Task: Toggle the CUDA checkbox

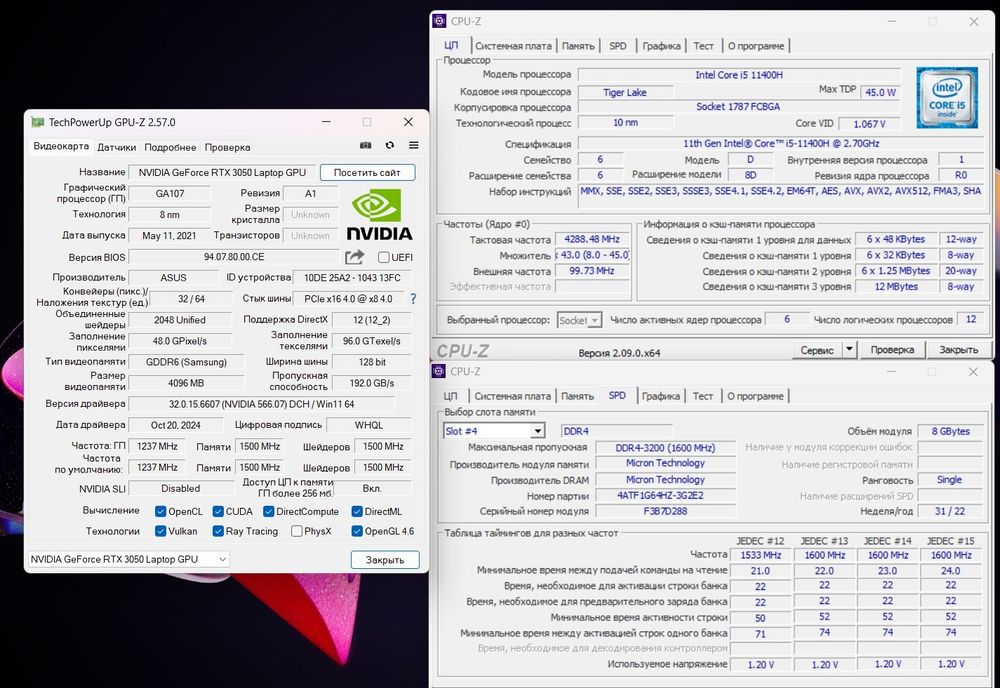Action: (218, 511)
